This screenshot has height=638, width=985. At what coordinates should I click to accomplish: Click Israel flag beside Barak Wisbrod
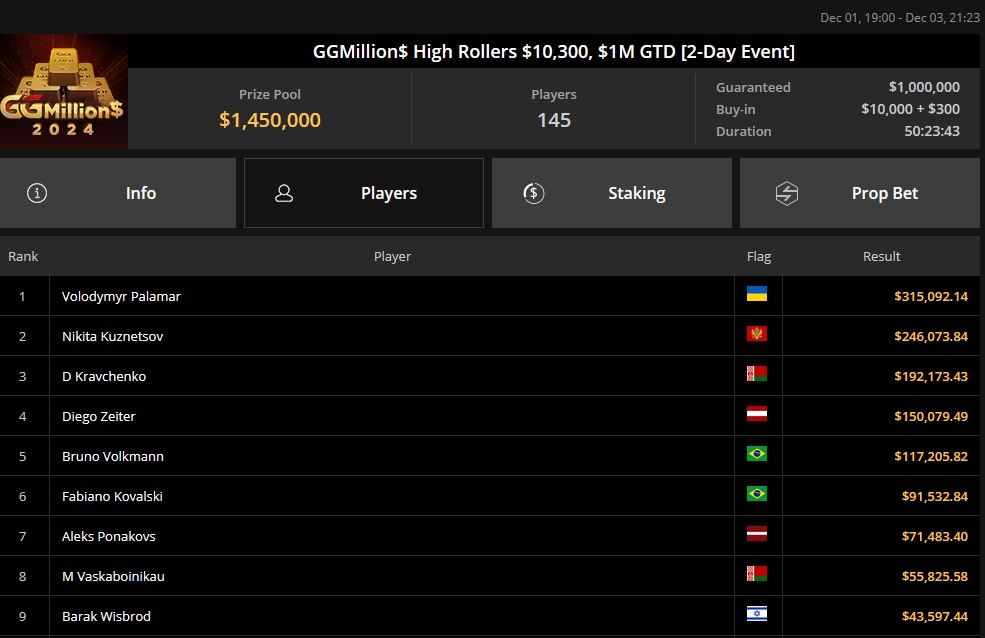(757, 614)
